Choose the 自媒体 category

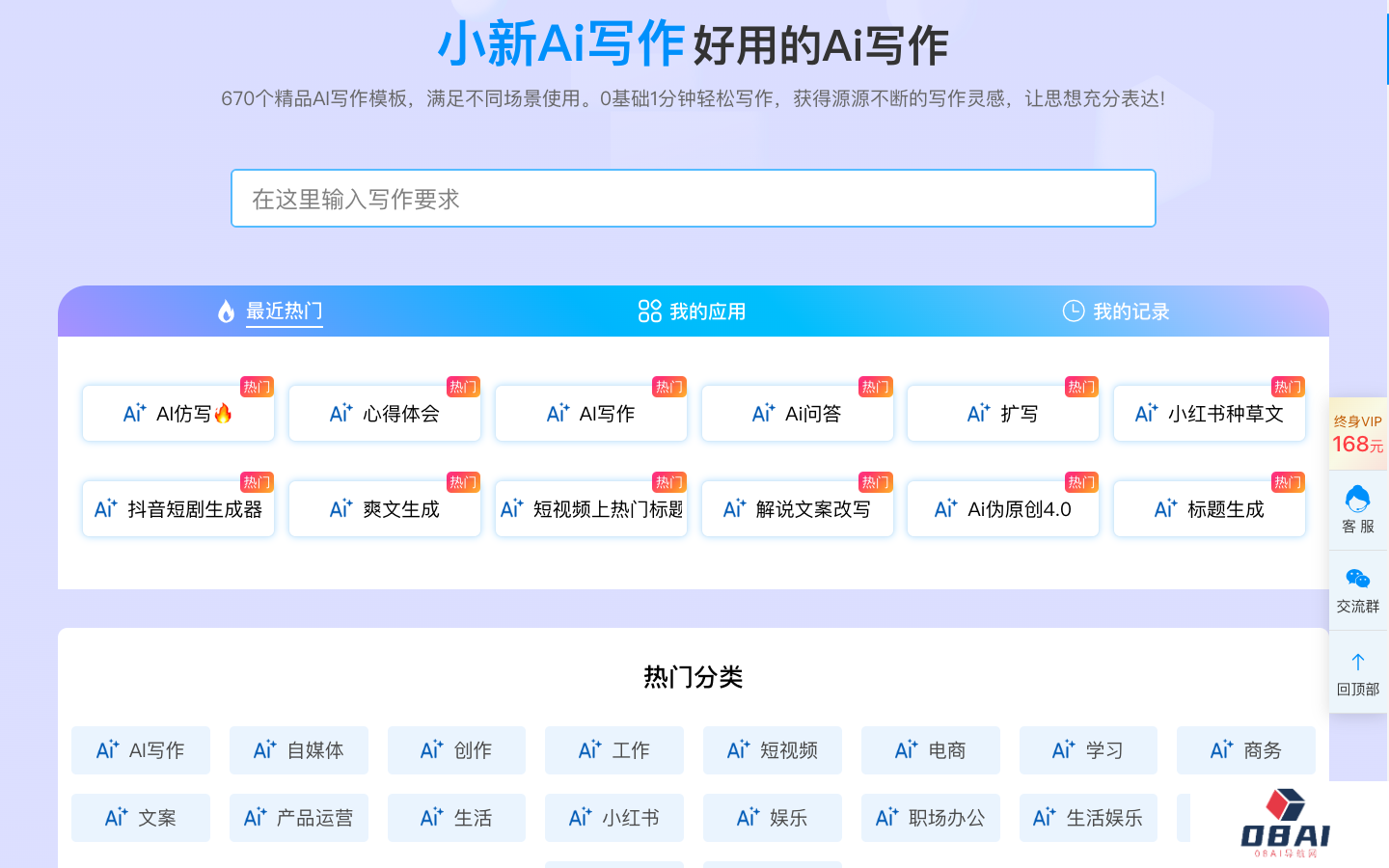point(299,750)
